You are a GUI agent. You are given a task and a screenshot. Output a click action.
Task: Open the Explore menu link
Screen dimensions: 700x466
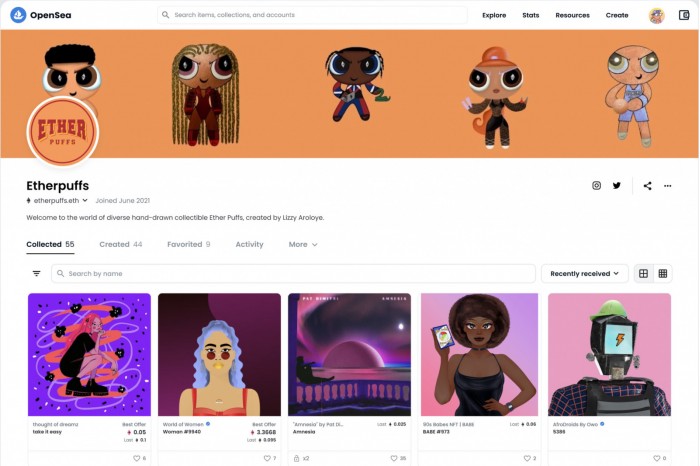(x=494, y=15)
